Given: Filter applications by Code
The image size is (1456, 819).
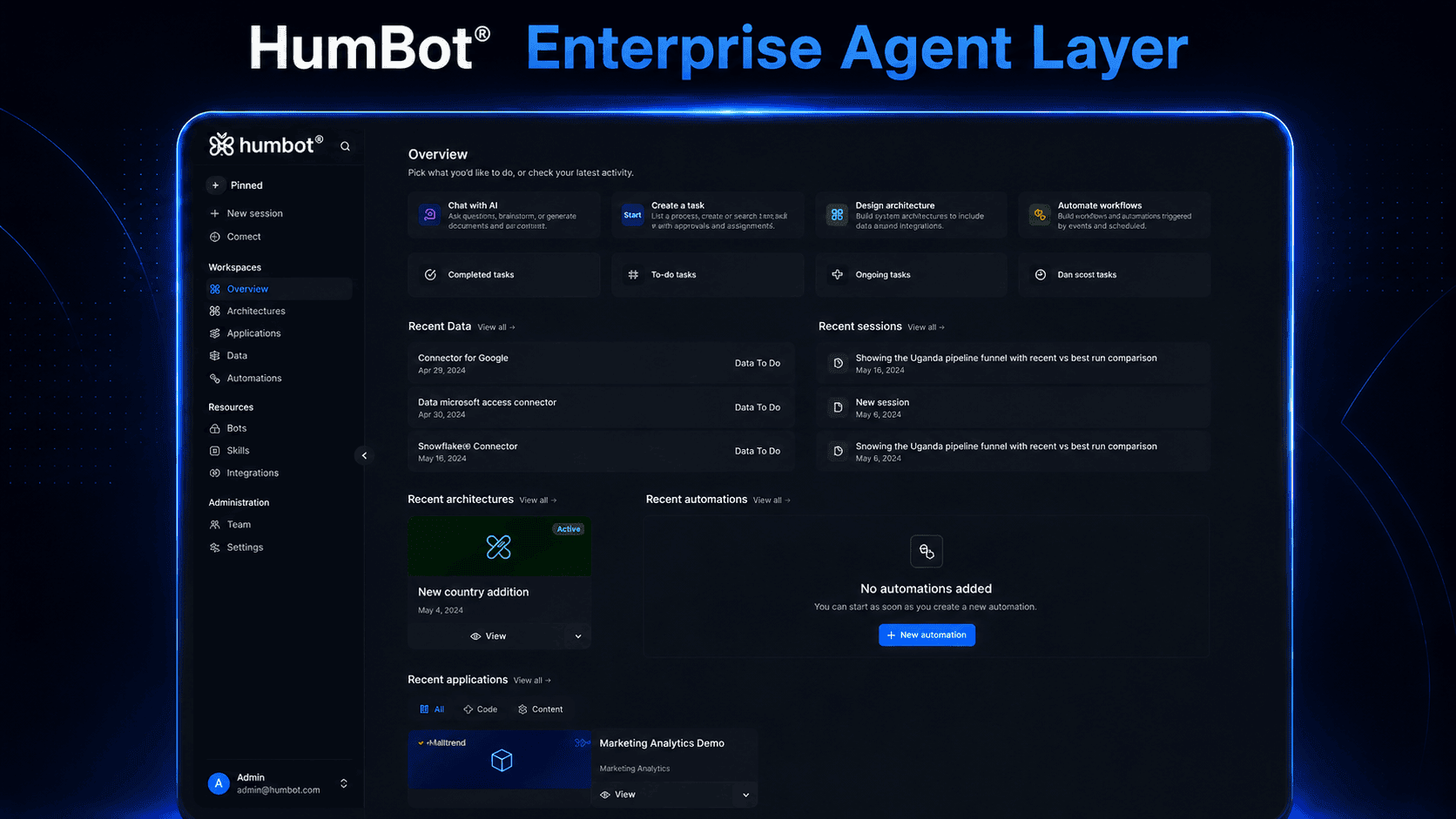Looking at the screenshot, I should pyautogui.click(x=481, y=709).
